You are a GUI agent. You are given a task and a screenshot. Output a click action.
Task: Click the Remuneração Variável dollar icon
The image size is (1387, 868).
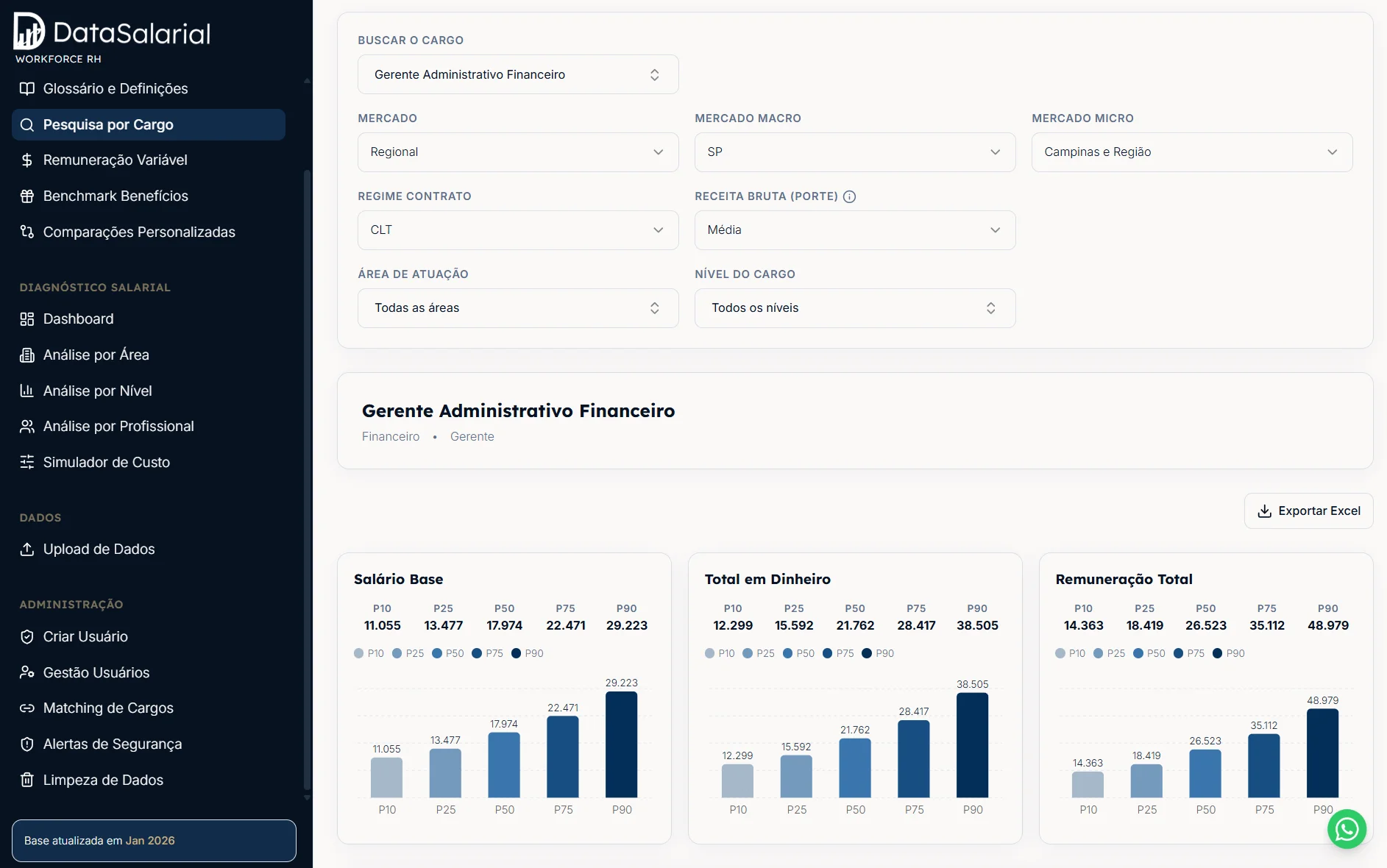pyautogui.click(x=27, y=160)
